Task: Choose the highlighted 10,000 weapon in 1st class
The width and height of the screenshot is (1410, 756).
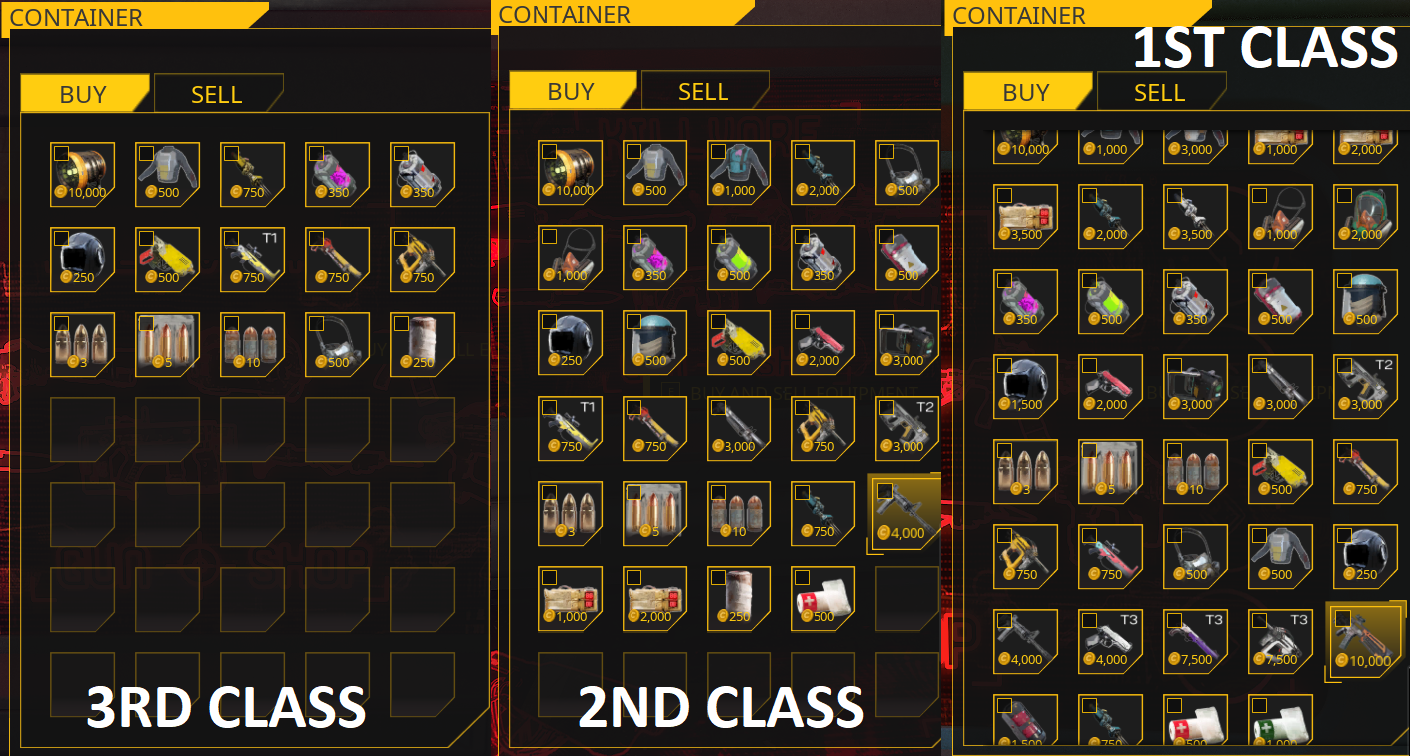Action: 1366,641
